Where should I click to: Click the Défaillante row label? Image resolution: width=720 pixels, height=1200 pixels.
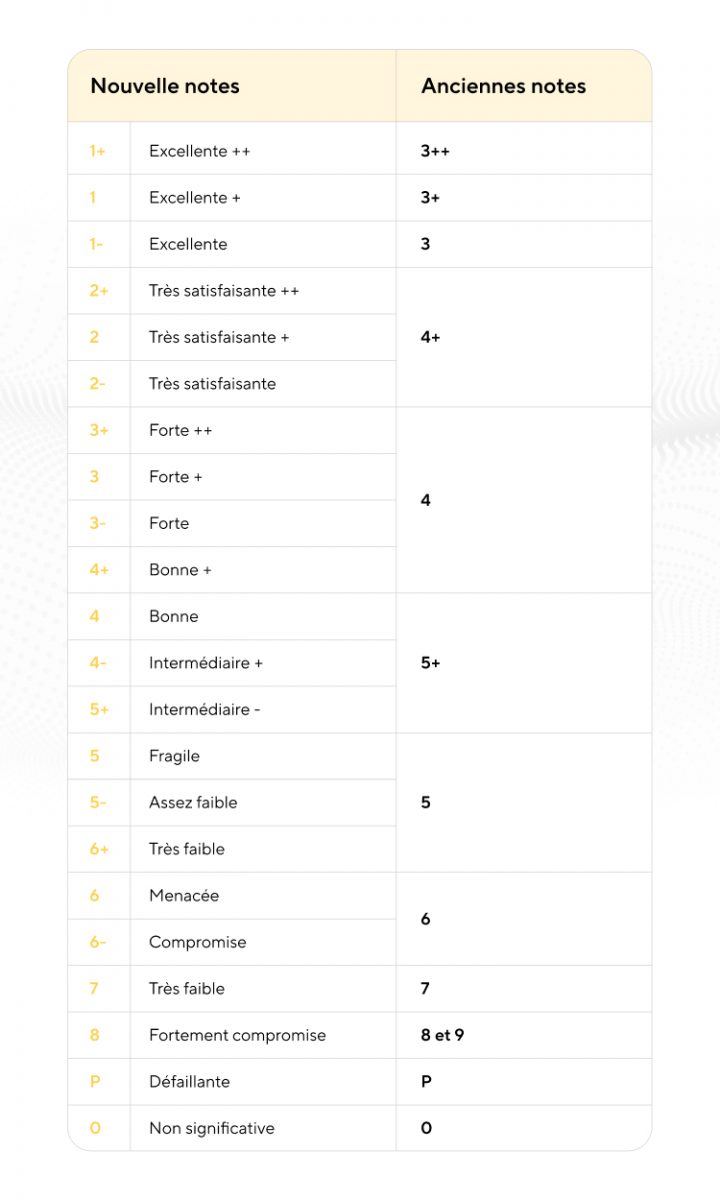point(189,1081)
